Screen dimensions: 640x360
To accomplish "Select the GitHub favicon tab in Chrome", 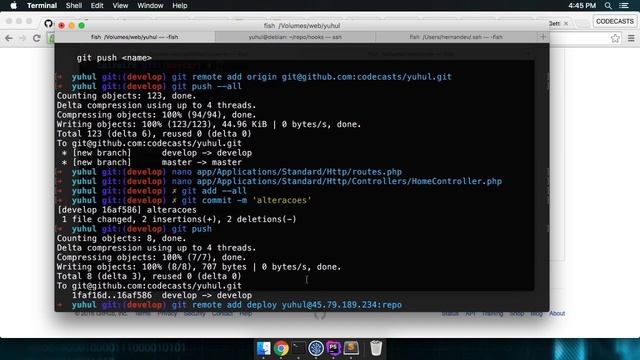I will tap(48, 23).
